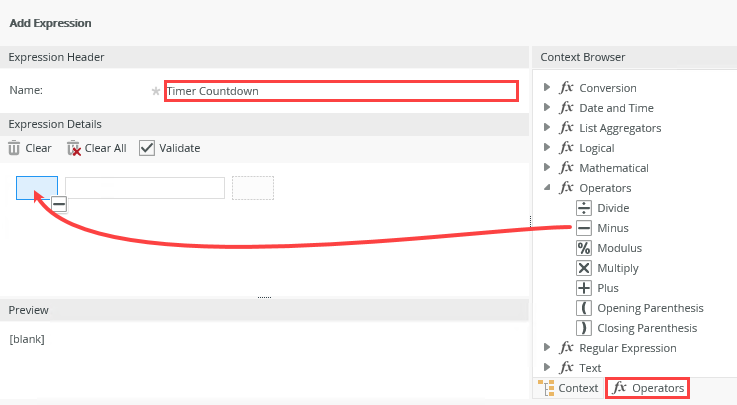Insert a Closing Parenthesis
Image resolution: width=737 pixels, height=405 pixels.
[584, 328]
